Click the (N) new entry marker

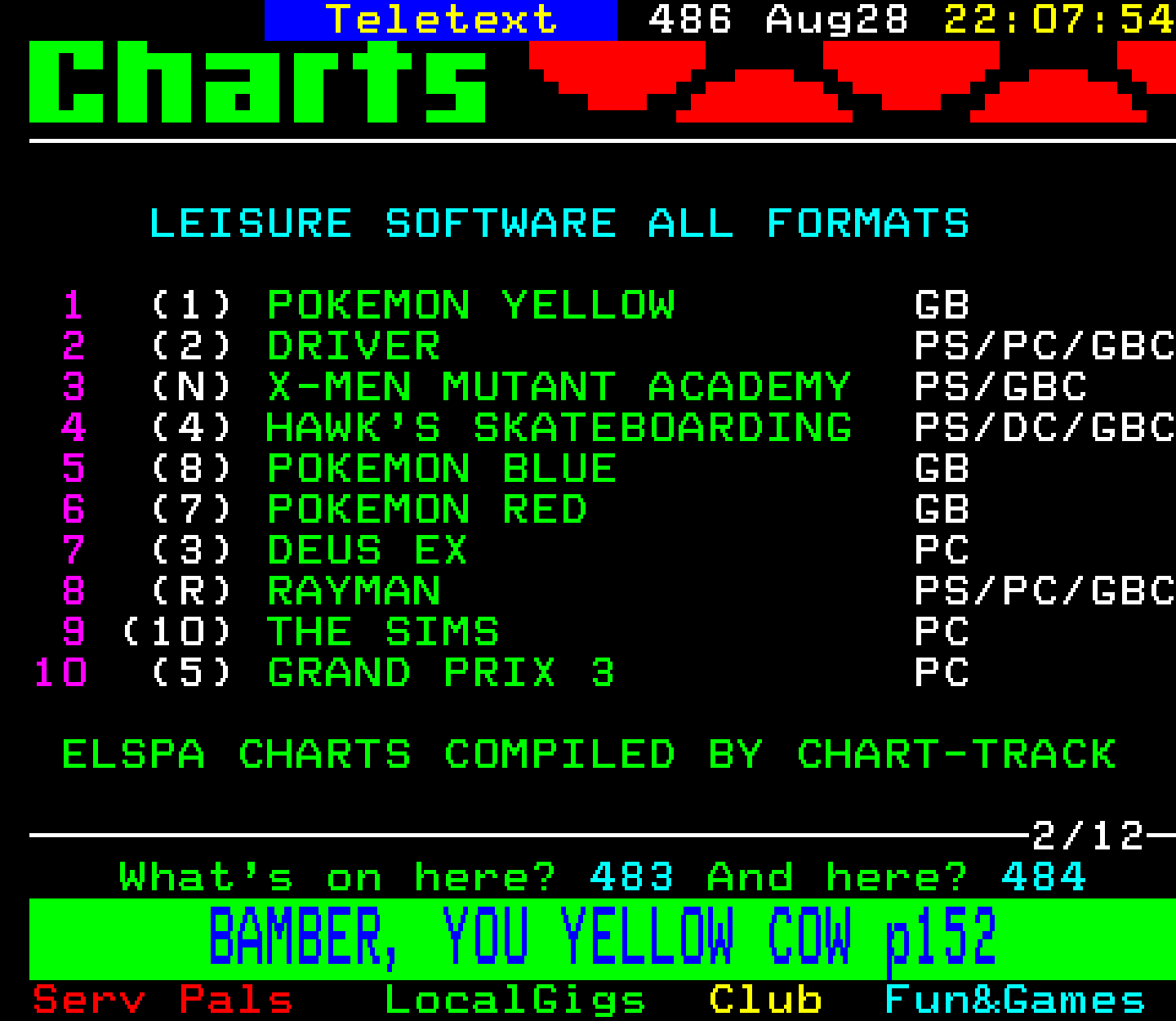coord(191,387)
